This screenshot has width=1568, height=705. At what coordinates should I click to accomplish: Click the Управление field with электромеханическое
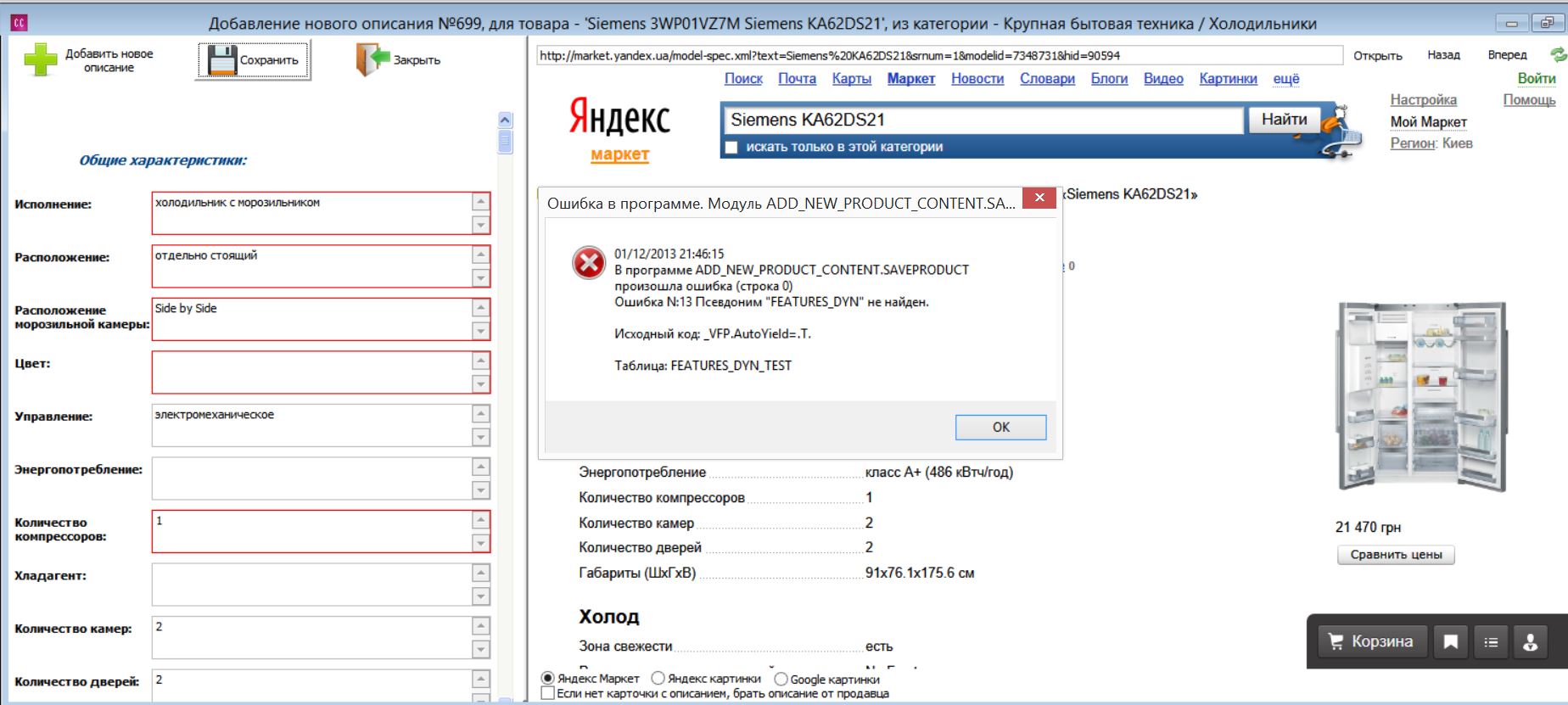[311, 425]
